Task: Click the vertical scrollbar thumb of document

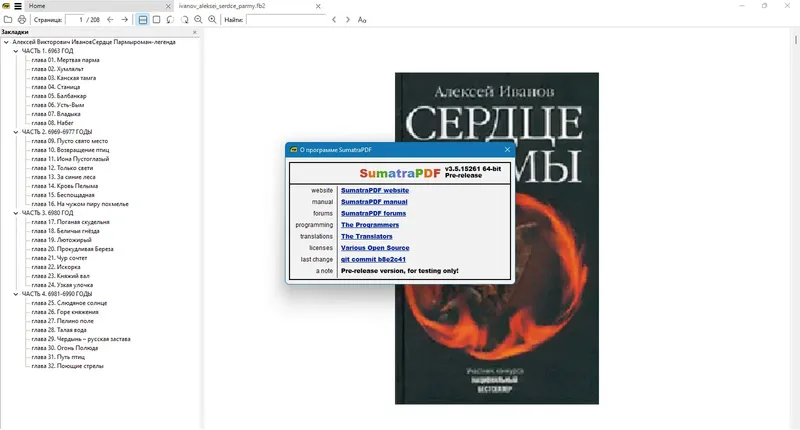Action: [x=796, y=39]
